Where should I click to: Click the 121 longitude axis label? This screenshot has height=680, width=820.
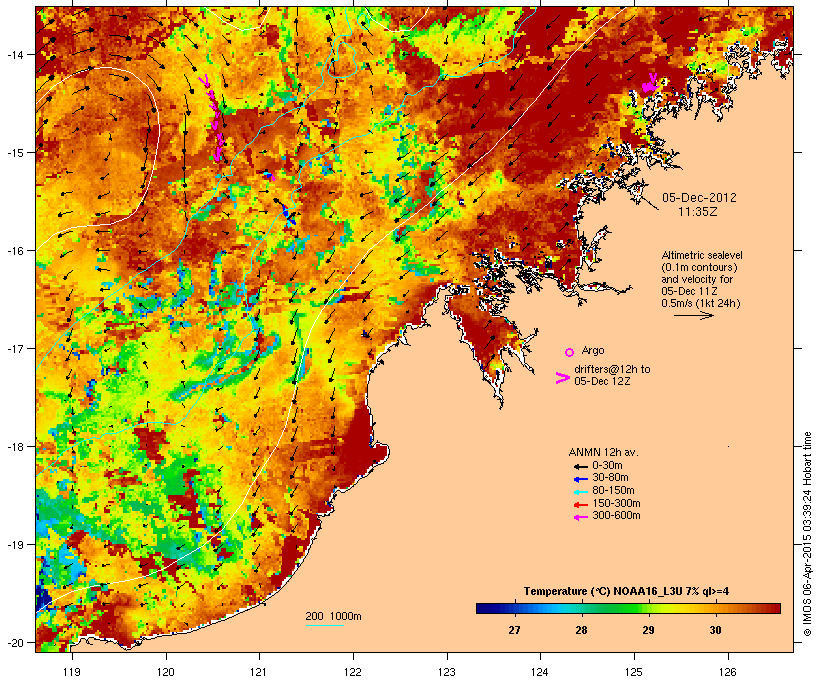click(x=259, y=672)
